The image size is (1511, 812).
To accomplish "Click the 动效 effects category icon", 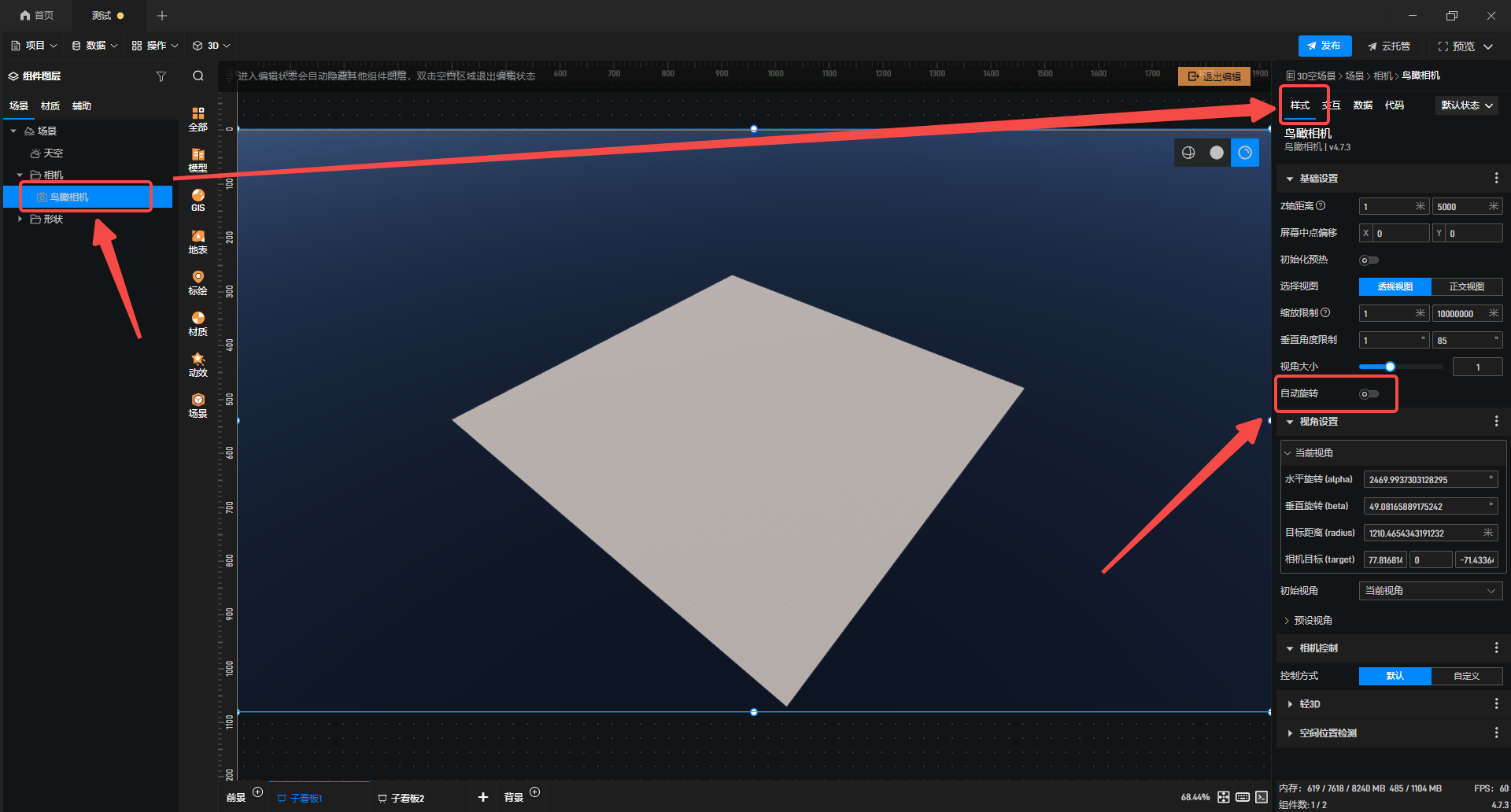I will tap(198, 364).
